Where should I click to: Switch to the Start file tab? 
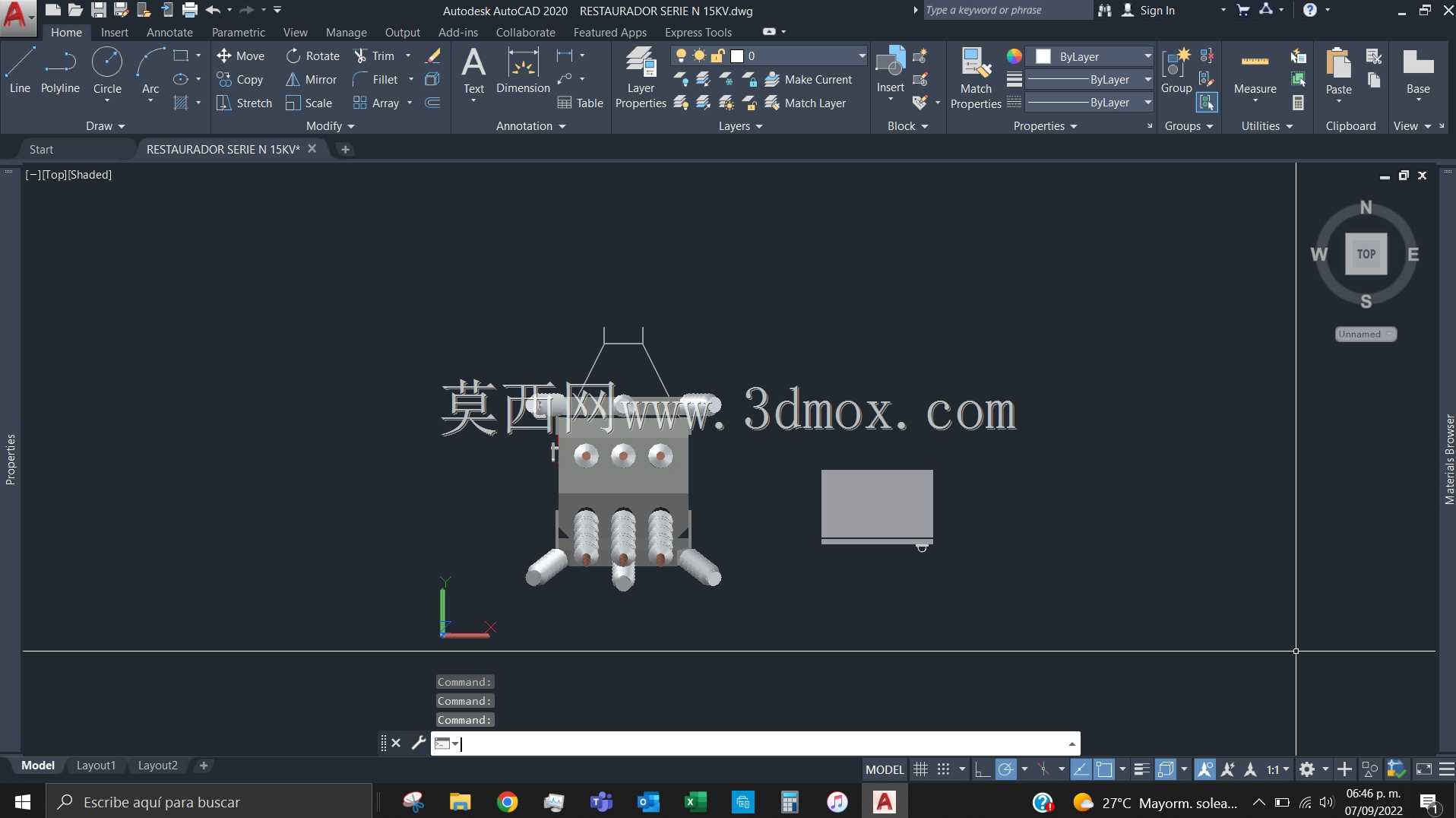coord(42,149)
